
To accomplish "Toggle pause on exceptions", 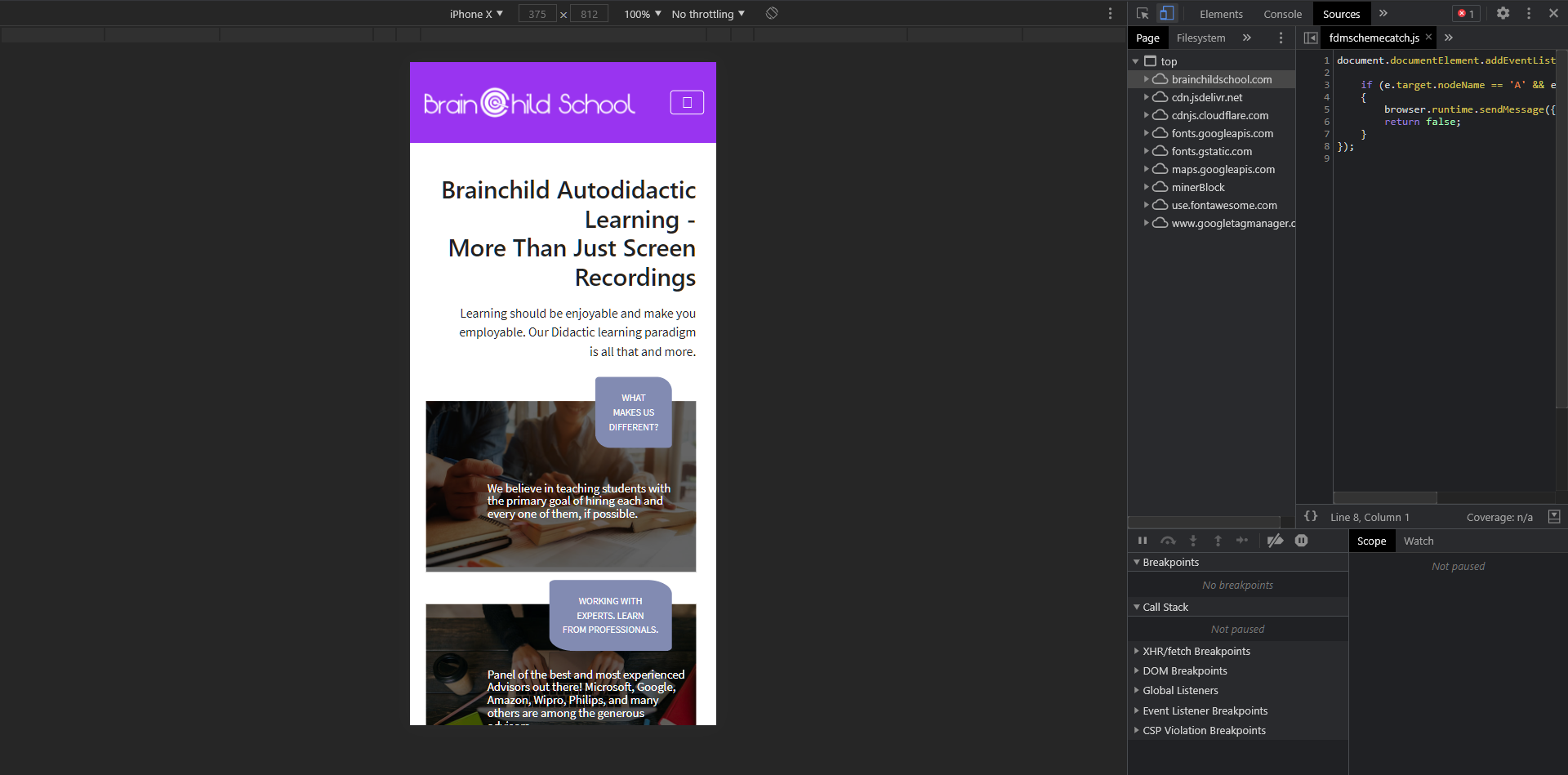I will (1302, 541).
